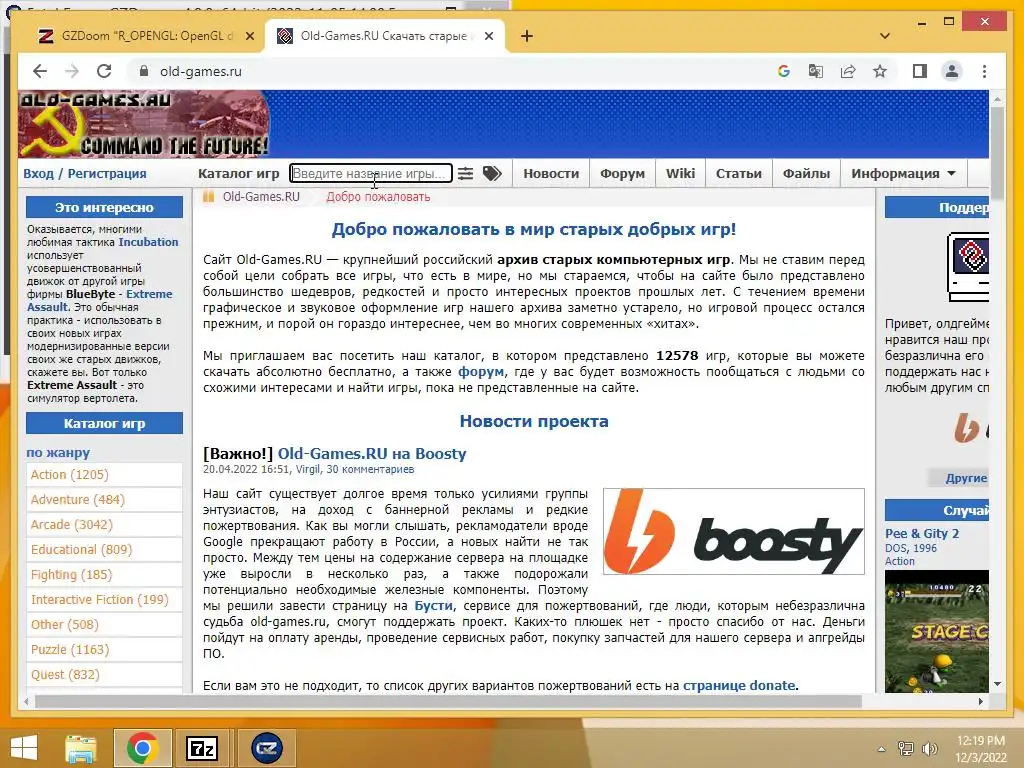Image resolution: width=1024 pixels, height=768 pixels.
Task: Open the 30 комментариев link
Action: [x=370, y=469]
